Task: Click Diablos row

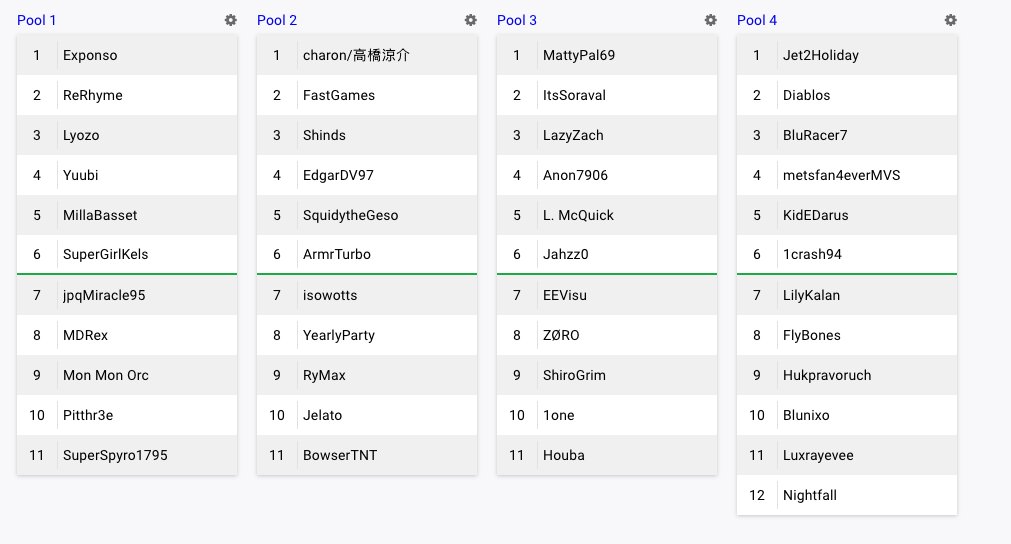Action: pyautogui.click(x=847, y=95)
